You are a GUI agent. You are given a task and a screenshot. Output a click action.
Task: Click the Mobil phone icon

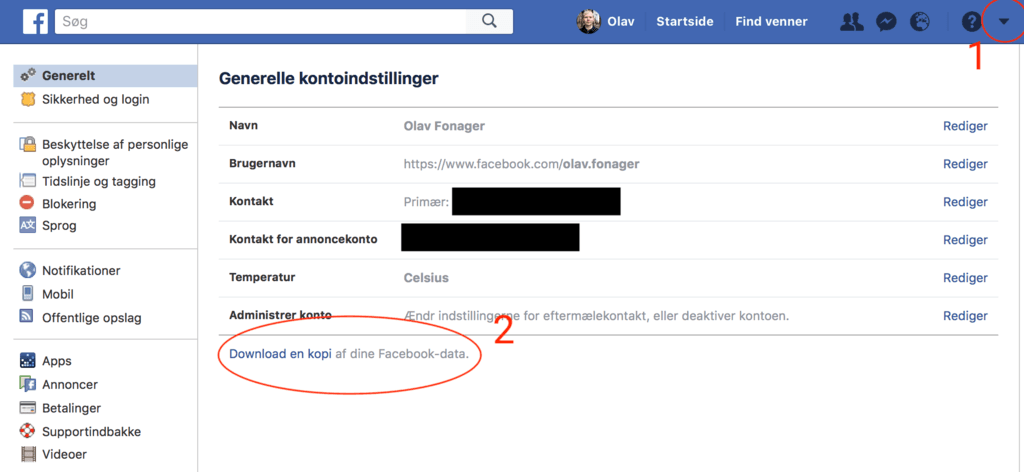27,294
